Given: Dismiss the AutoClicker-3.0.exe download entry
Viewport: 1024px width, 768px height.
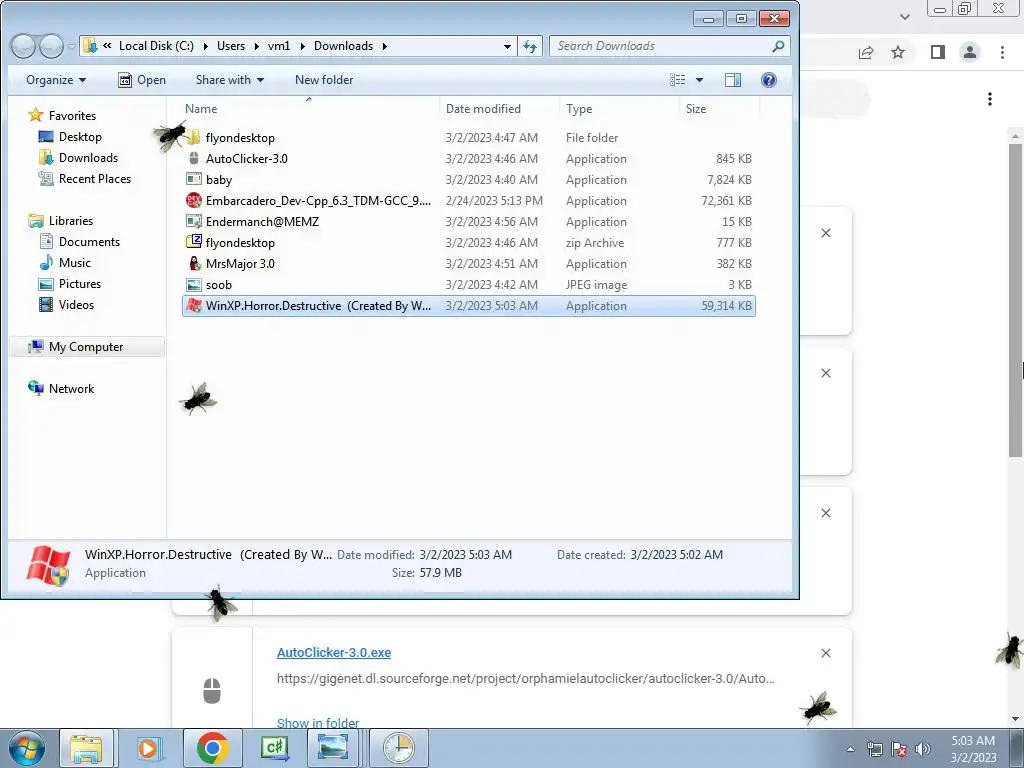Looking at the screenshot, I should point(825,653).
